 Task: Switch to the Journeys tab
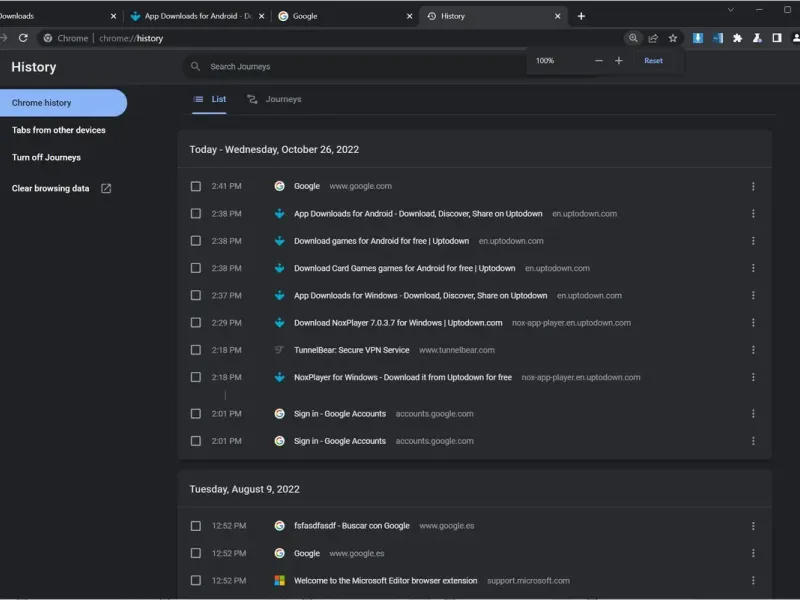click(x=274, y=100)
